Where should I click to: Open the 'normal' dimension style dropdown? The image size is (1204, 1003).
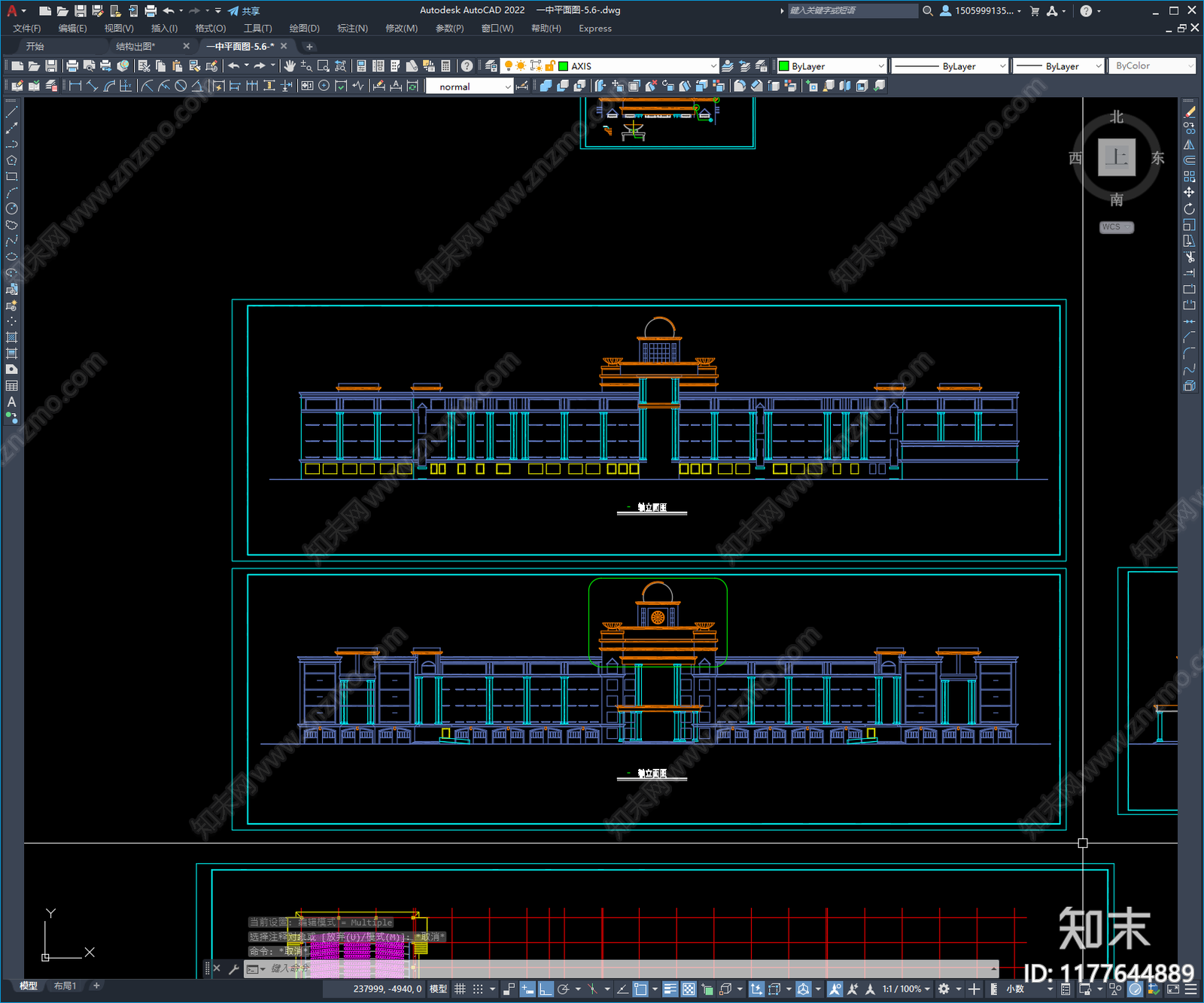[x=470, y=87]
